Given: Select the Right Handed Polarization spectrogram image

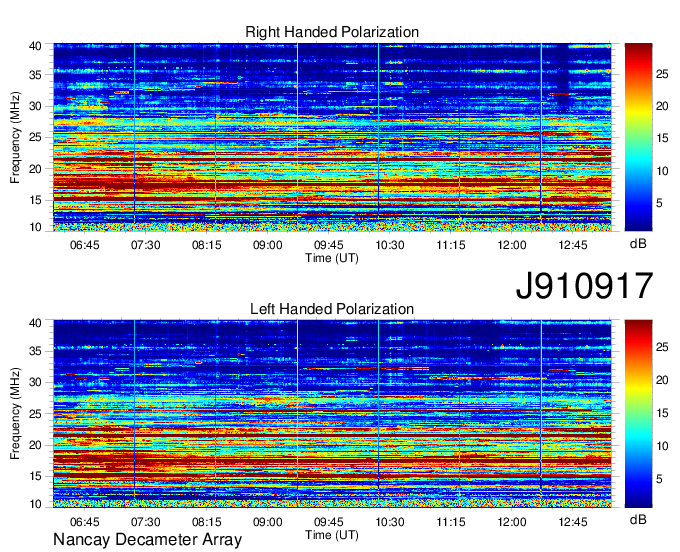Looking at the screenshot, I should pyautogui.click(x=332, y=137).
